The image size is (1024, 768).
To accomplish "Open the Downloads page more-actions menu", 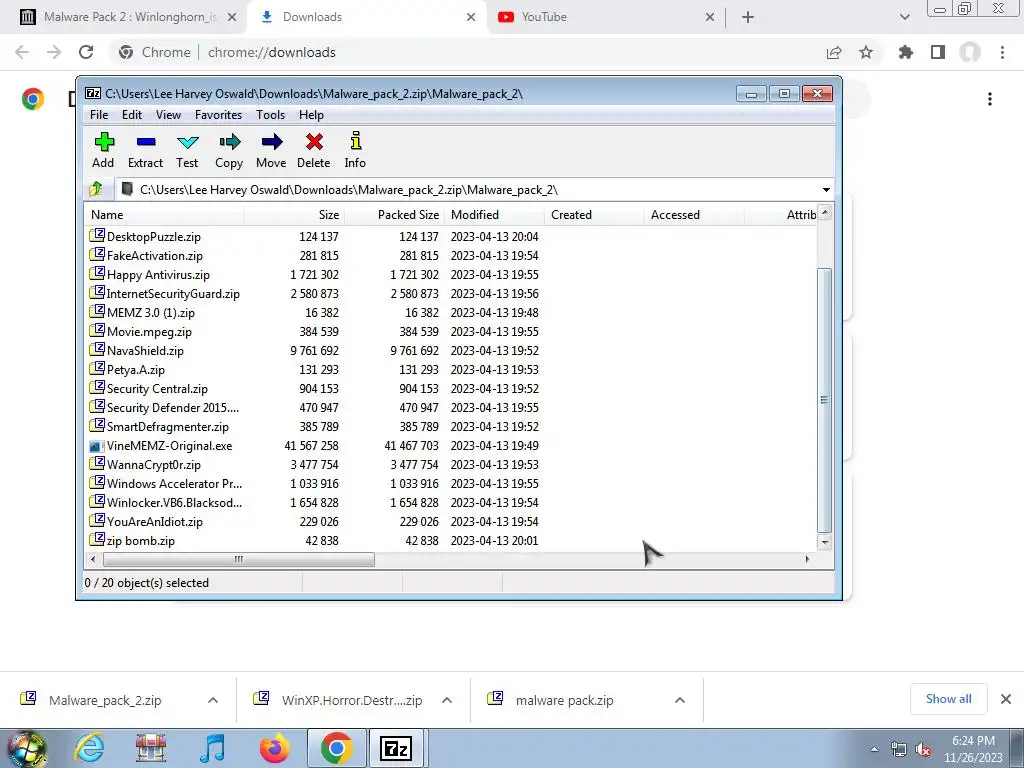I will pos(990,99).
